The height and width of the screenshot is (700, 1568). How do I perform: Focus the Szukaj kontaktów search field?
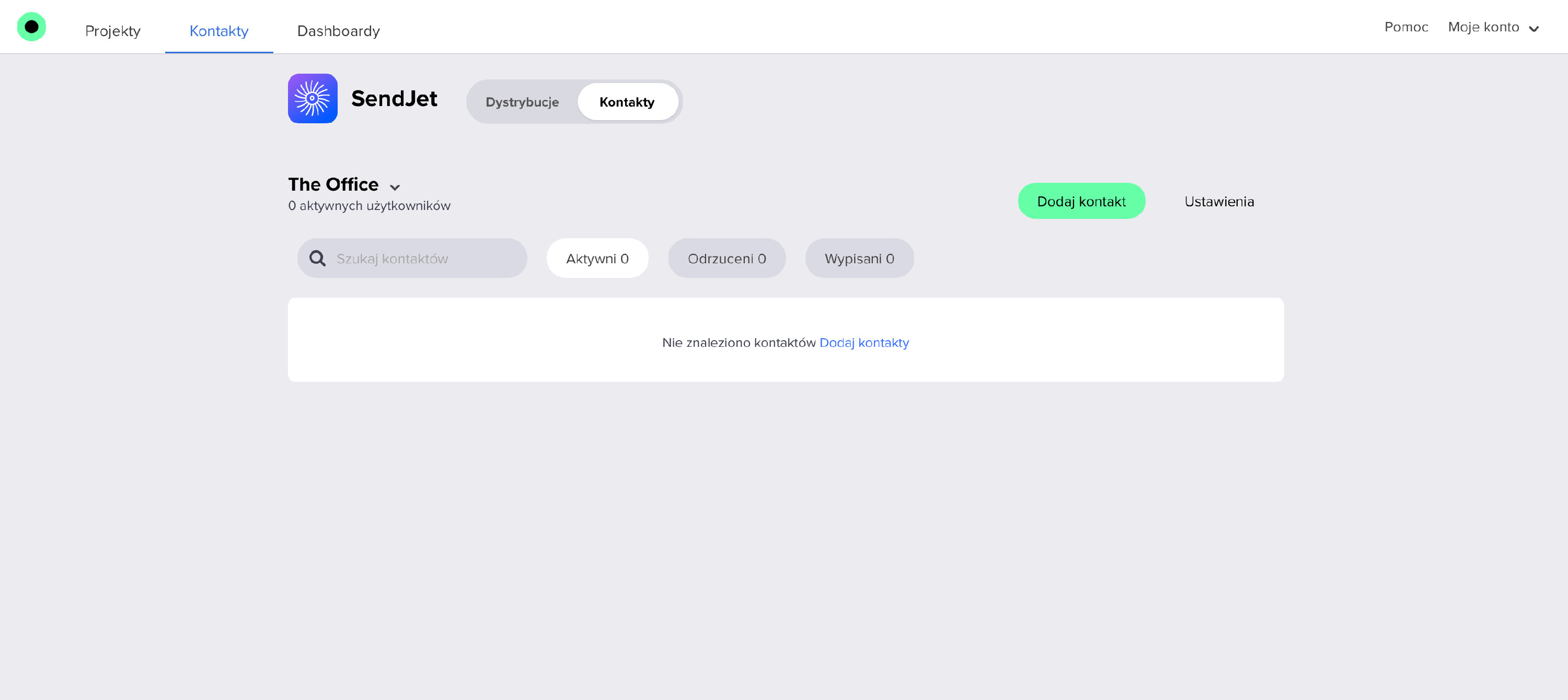click(x=426, y=259)
